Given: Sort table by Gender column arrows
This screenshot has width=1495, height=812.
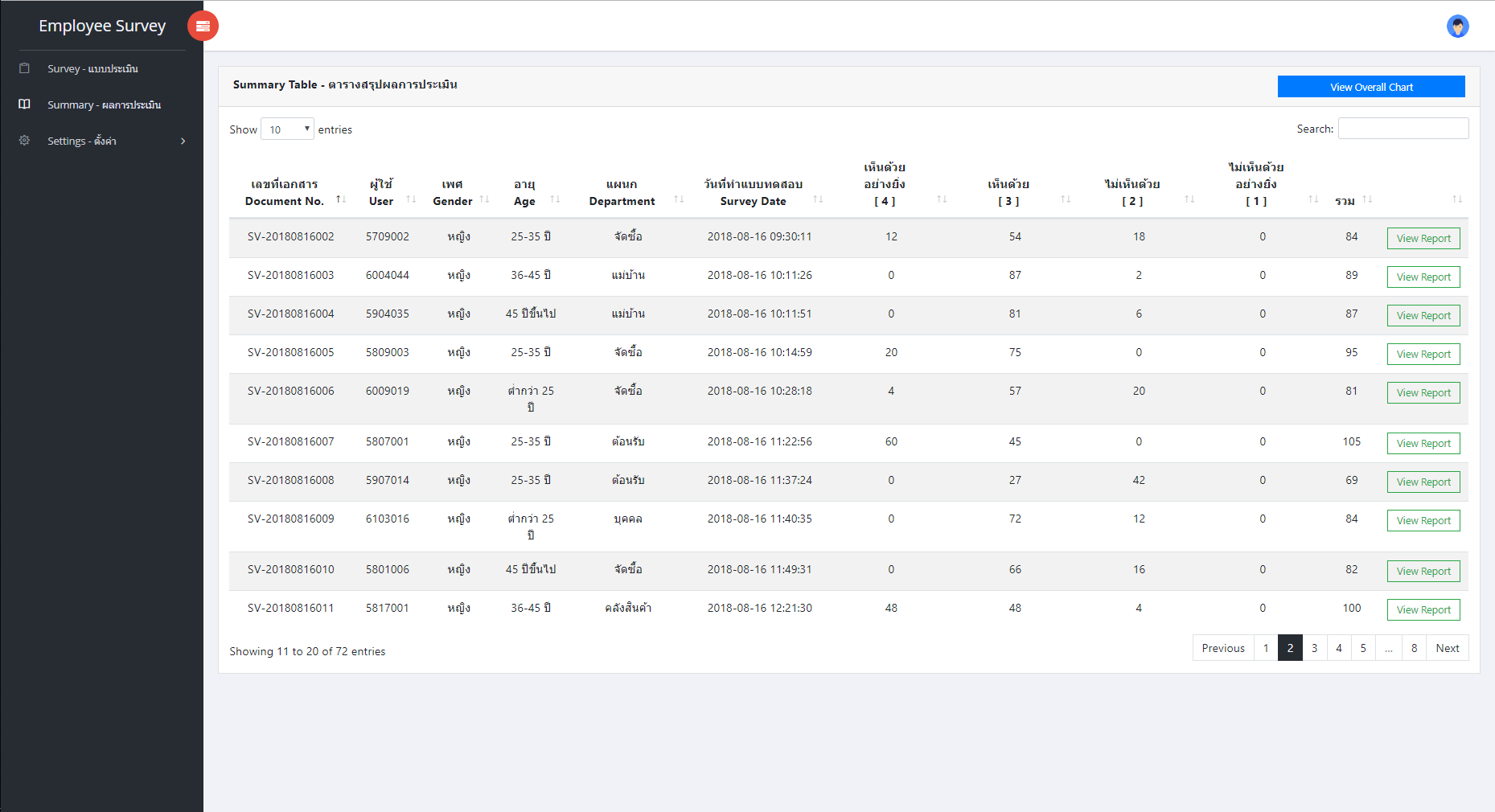Looking at the screenshot, I should point(484,199).
